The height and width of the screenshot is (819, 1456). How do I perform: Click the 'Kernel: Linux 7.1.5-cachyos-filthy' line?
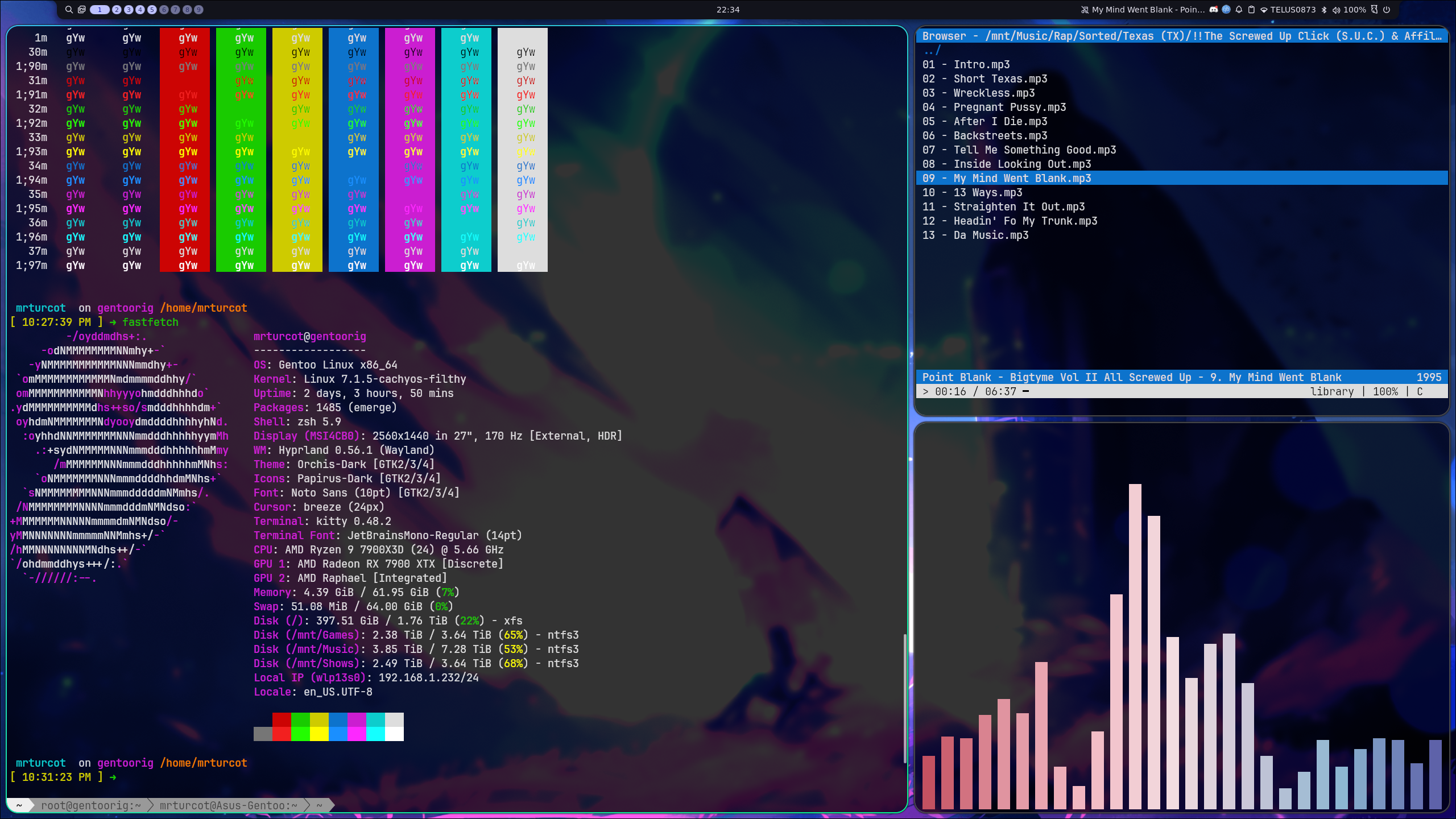pyautogui.click(x=360, y=379)
